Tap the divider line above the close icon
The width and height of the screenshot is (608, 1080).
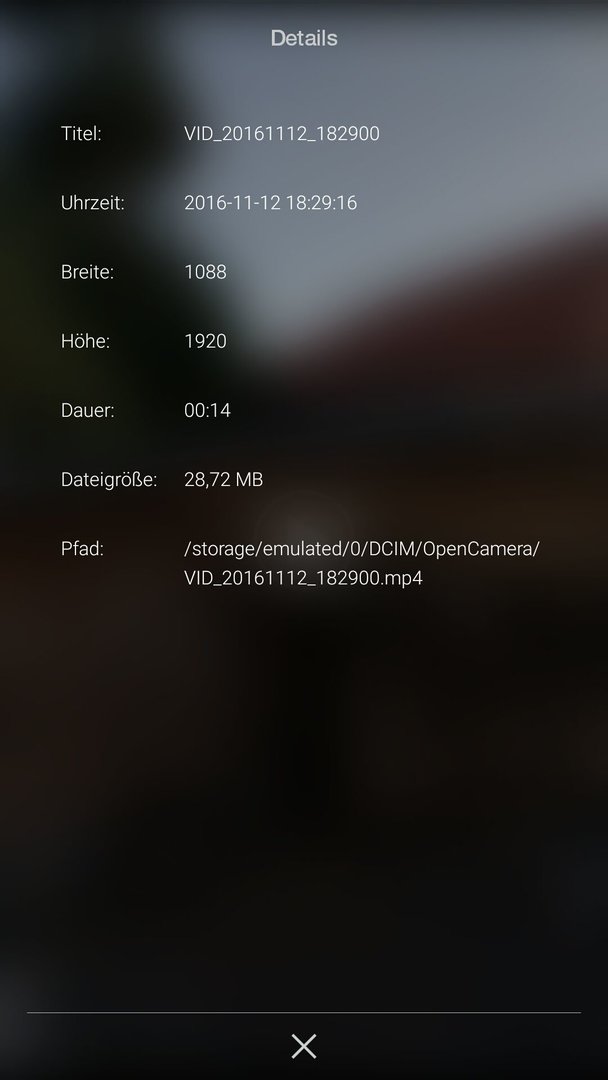(304, 1012)
